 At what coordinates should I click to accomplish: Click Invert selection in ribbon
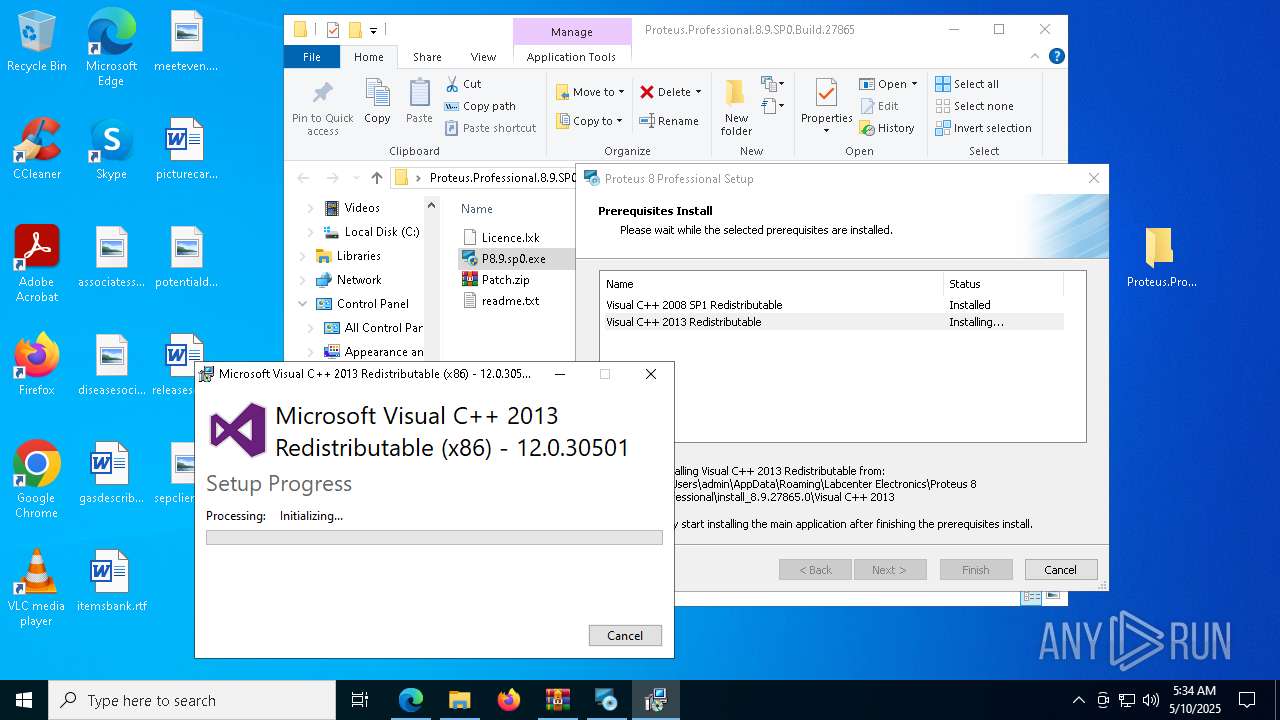click(x=983, y=128)
